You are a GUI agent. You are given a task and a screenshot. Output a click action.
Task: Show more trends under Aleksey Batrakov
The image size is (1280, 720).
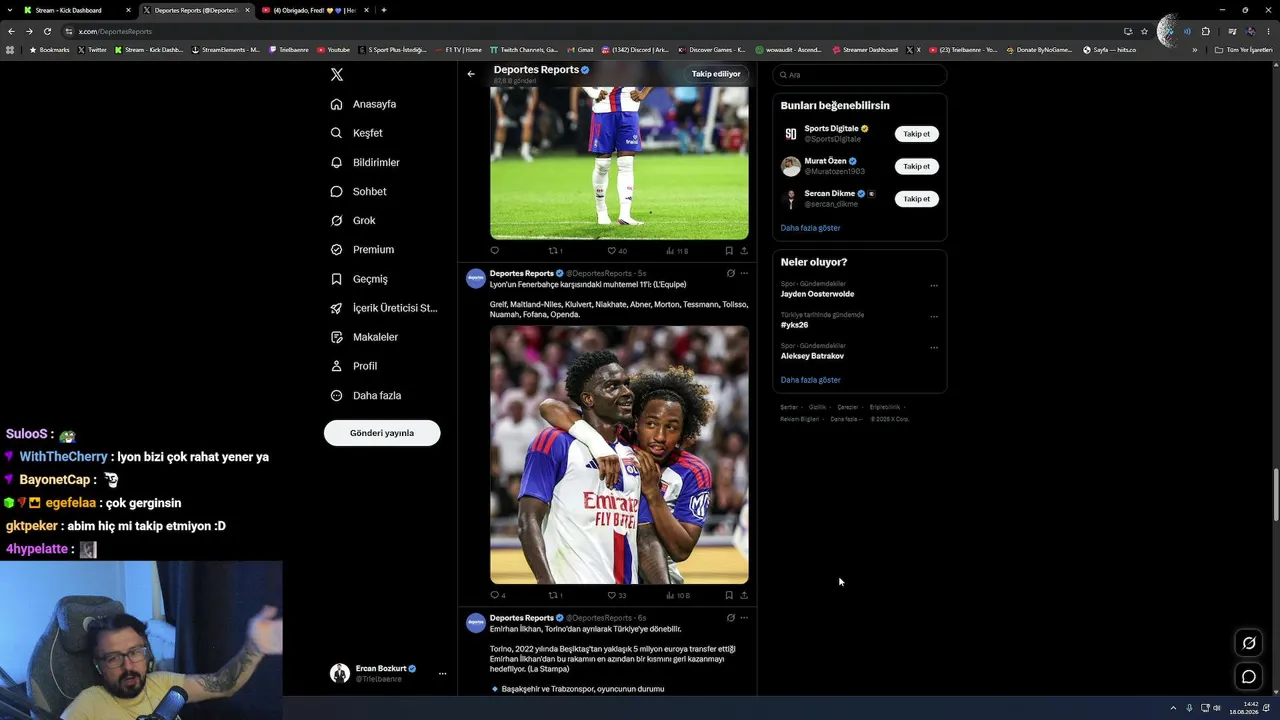(810, 380)
